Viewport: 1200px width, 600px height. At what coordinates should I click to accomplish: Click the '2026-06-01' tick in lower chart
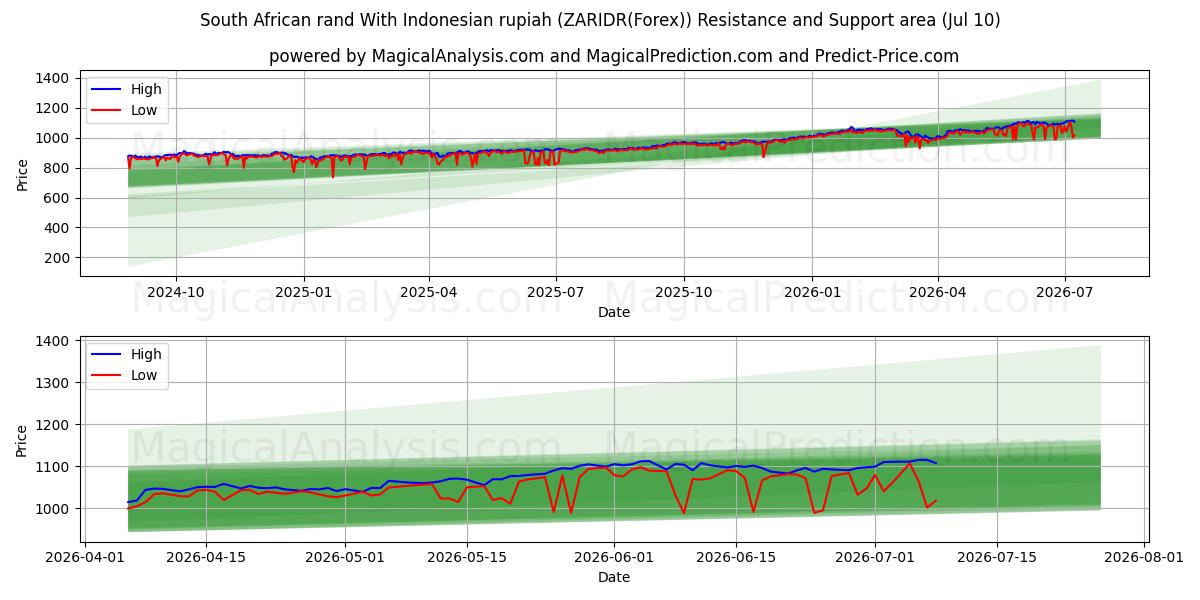pos(614,557)
